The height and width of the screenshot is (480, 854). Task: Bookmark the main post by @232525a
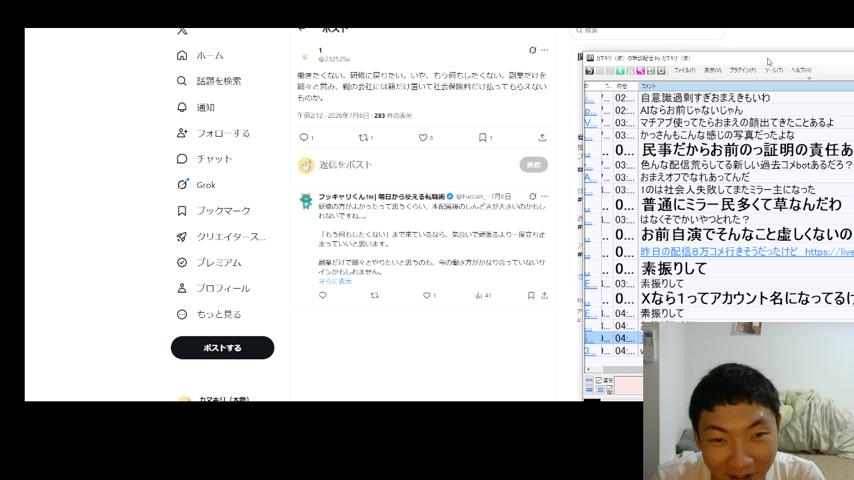tap(485, 137)
